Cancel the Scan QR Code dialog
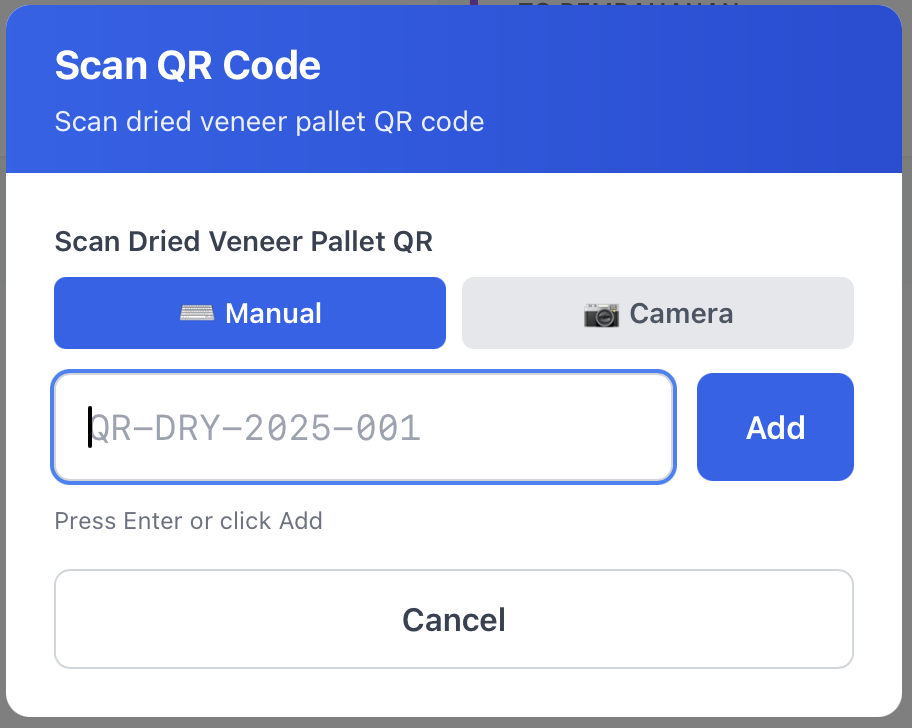 [453, 619]
